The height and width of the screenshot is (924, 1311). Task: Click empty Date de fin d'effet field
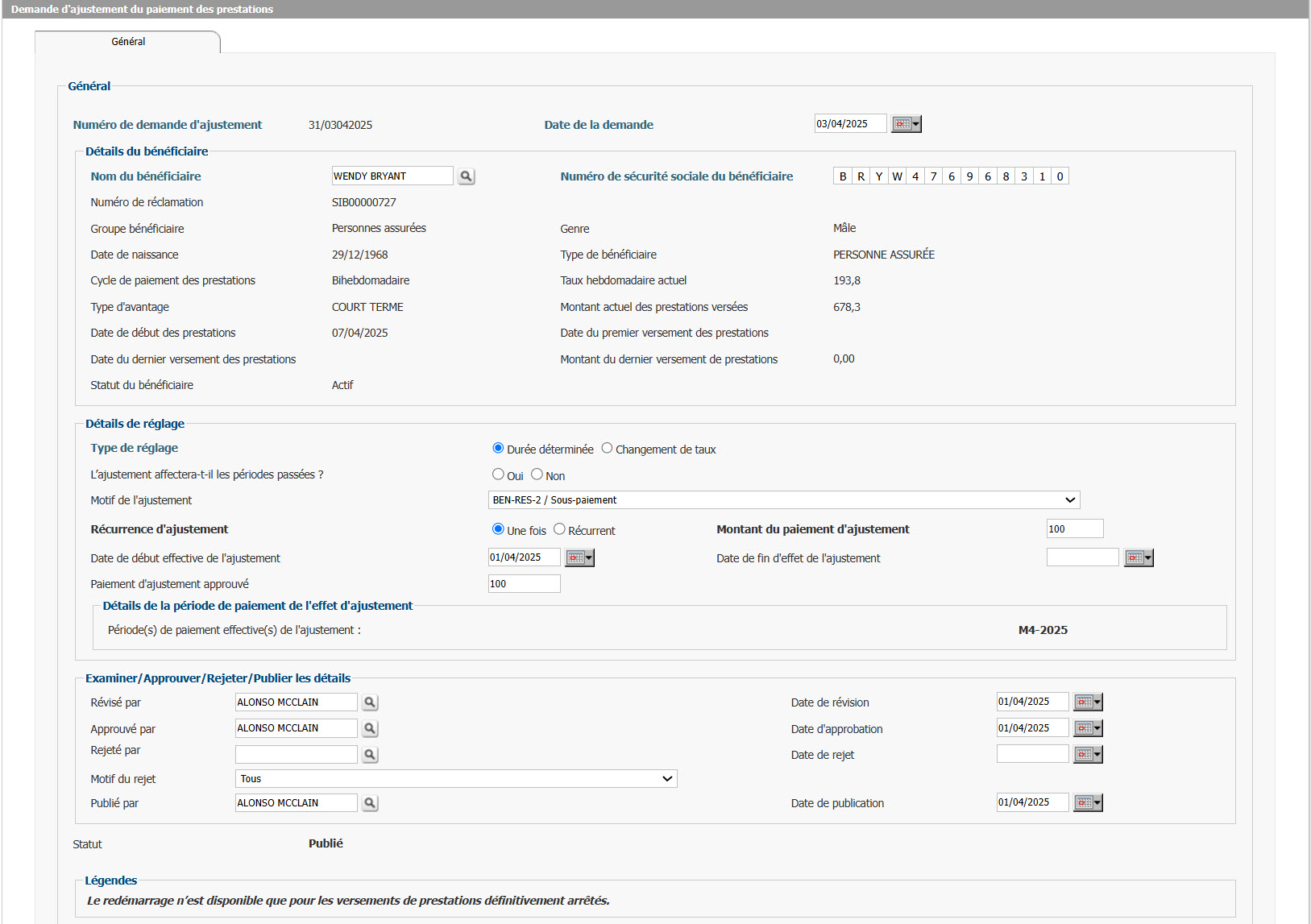click(1082, 557)
